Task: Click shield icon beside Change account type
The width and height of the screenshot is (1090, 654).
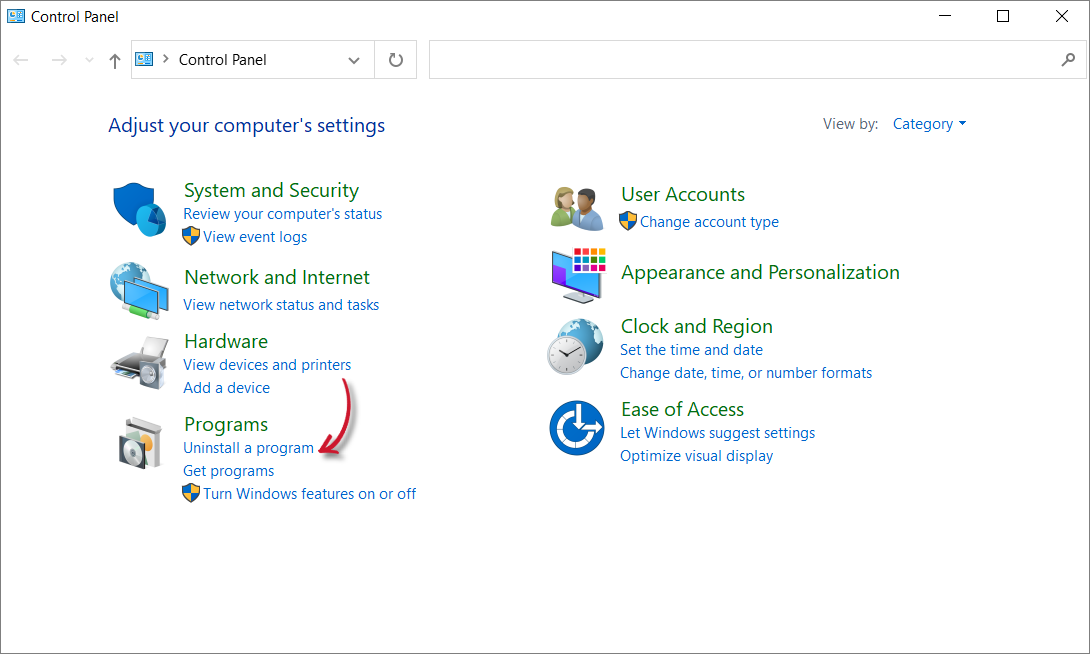Action: coord(628,221)
